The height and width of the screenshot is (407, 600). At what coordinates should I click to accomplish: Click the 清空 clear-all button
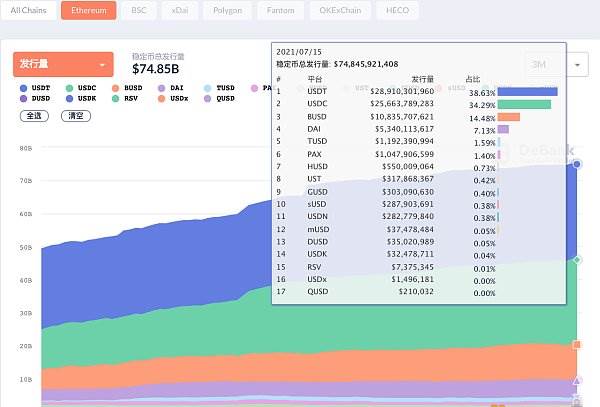76,116
